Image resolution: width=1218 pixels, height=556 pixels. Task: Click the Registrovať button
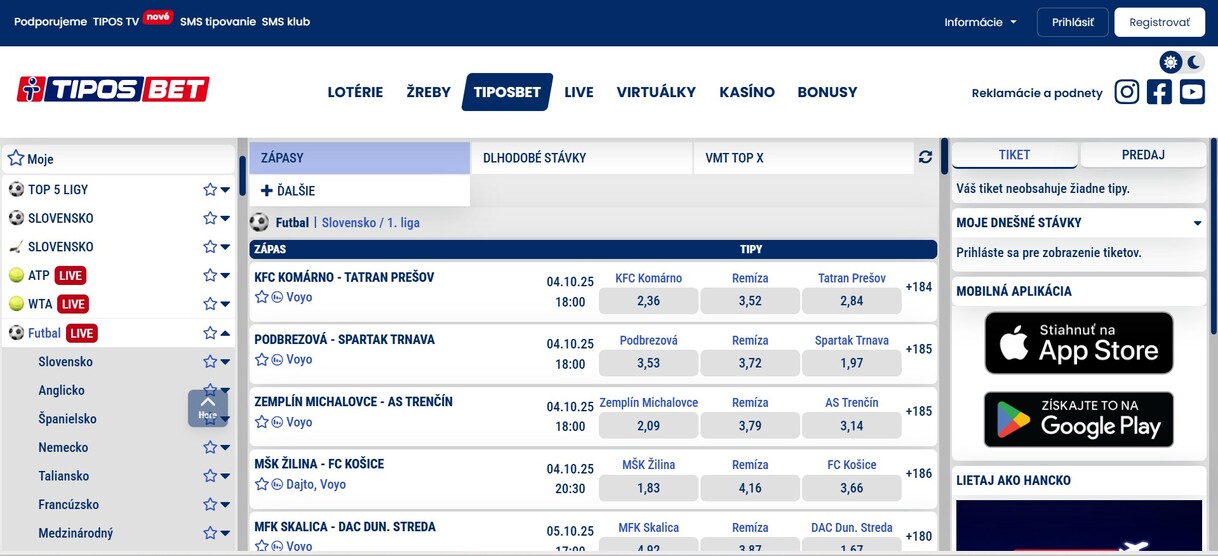[1160, 22]
